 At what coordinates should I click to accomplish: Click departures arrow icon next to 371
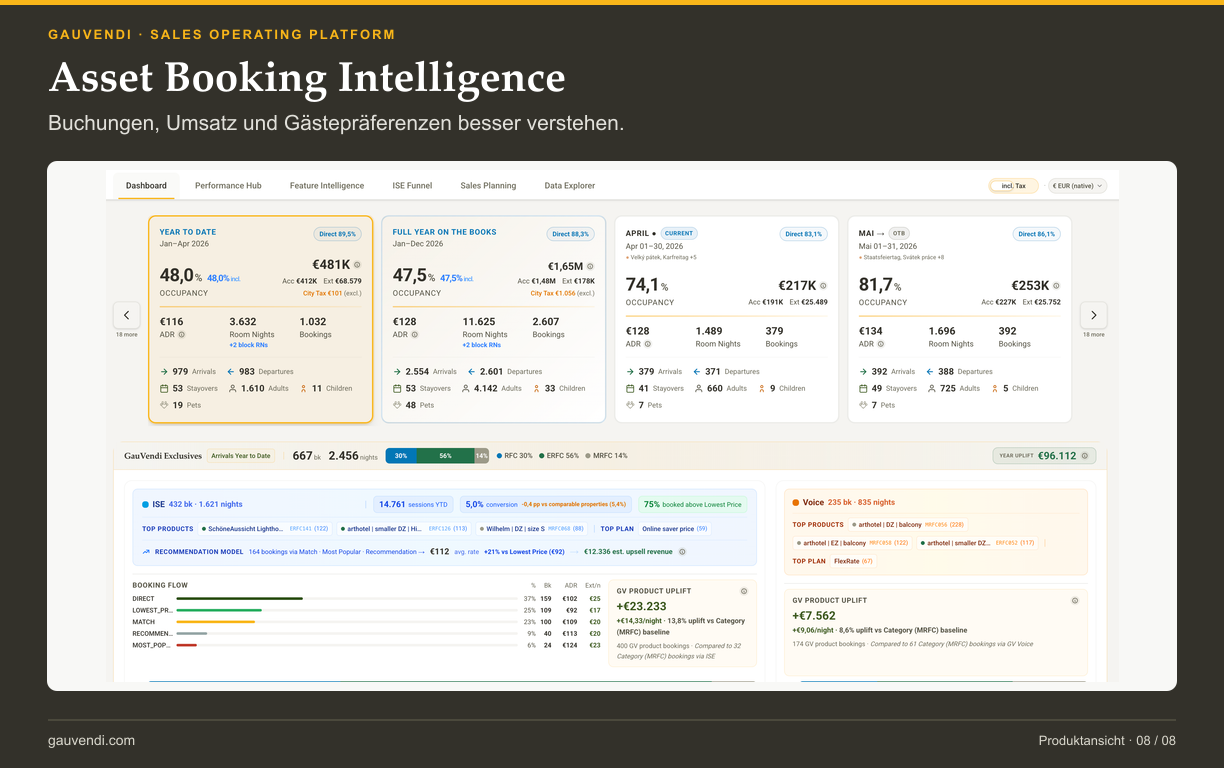696,371
